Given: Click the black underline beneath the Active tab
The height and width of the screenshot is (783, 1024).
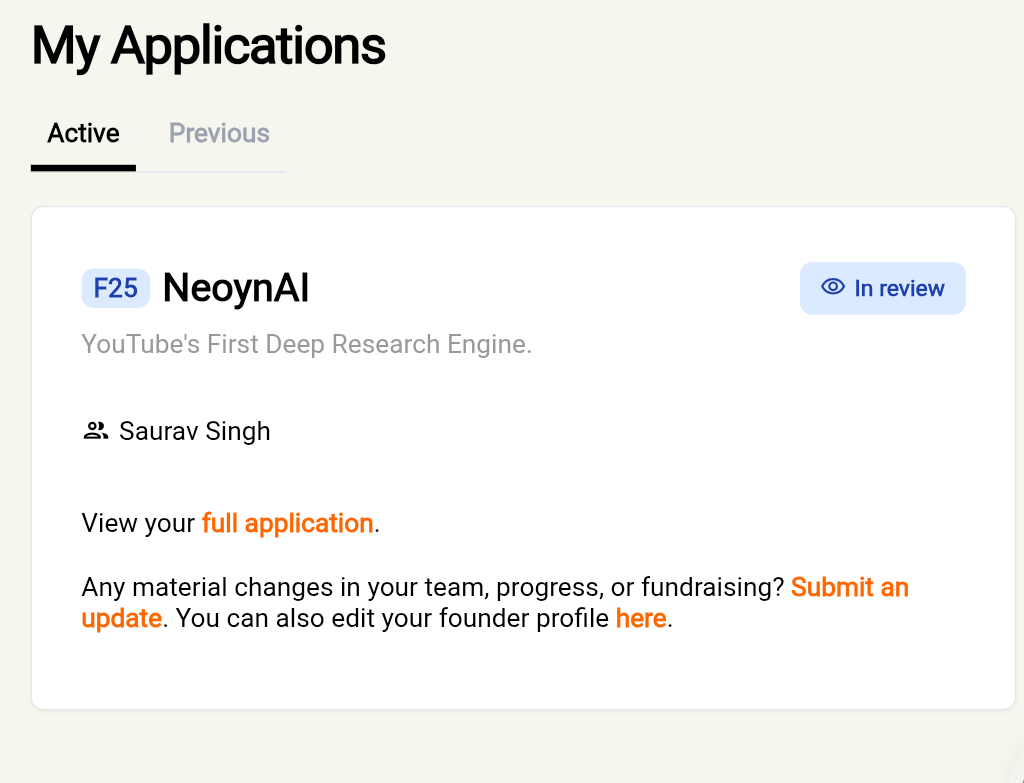Looking at the screenshot, I should tap(84, 167).
